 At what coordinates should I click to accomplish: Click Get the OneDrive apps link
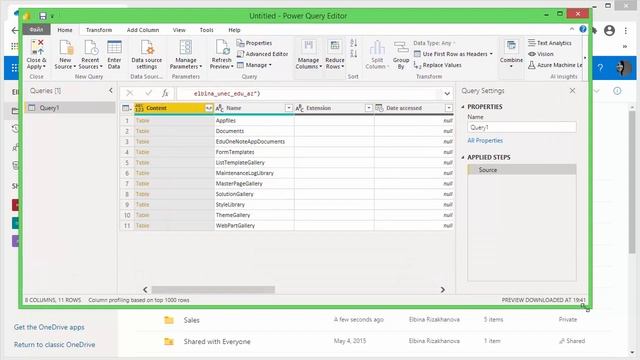[49, 327]
